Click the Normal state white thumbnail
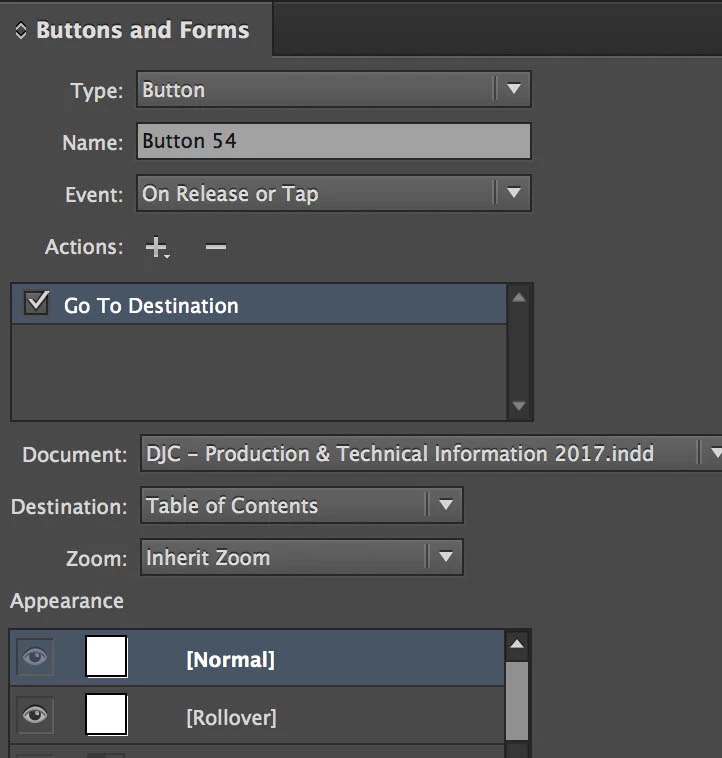The height and width of the screenshot is (758, 722). 106,657
